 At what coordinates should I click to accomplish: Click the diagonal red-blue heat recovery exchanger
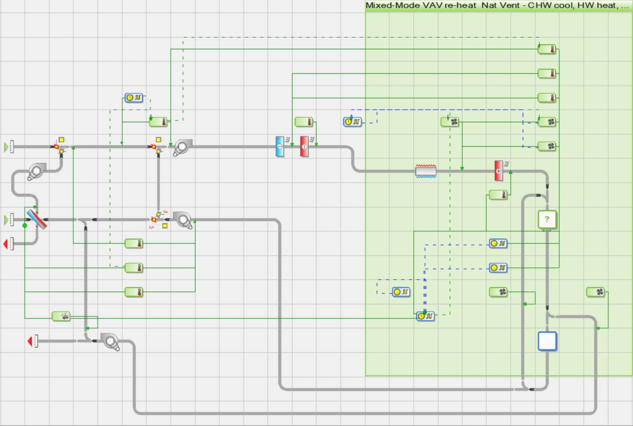[36, 218]
